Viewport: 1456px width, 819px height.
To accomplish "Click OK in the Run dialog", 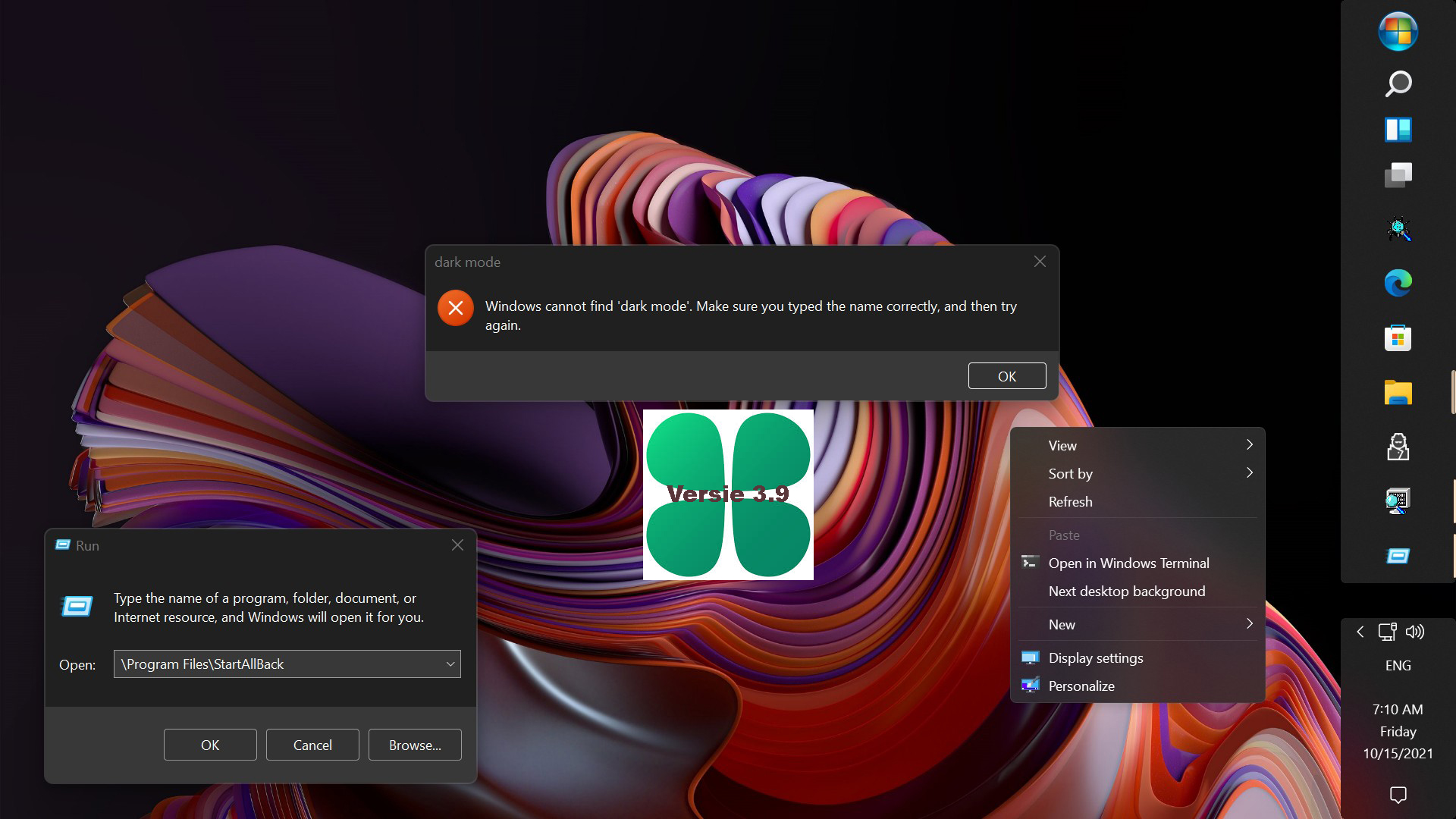I will click(210, 745).
